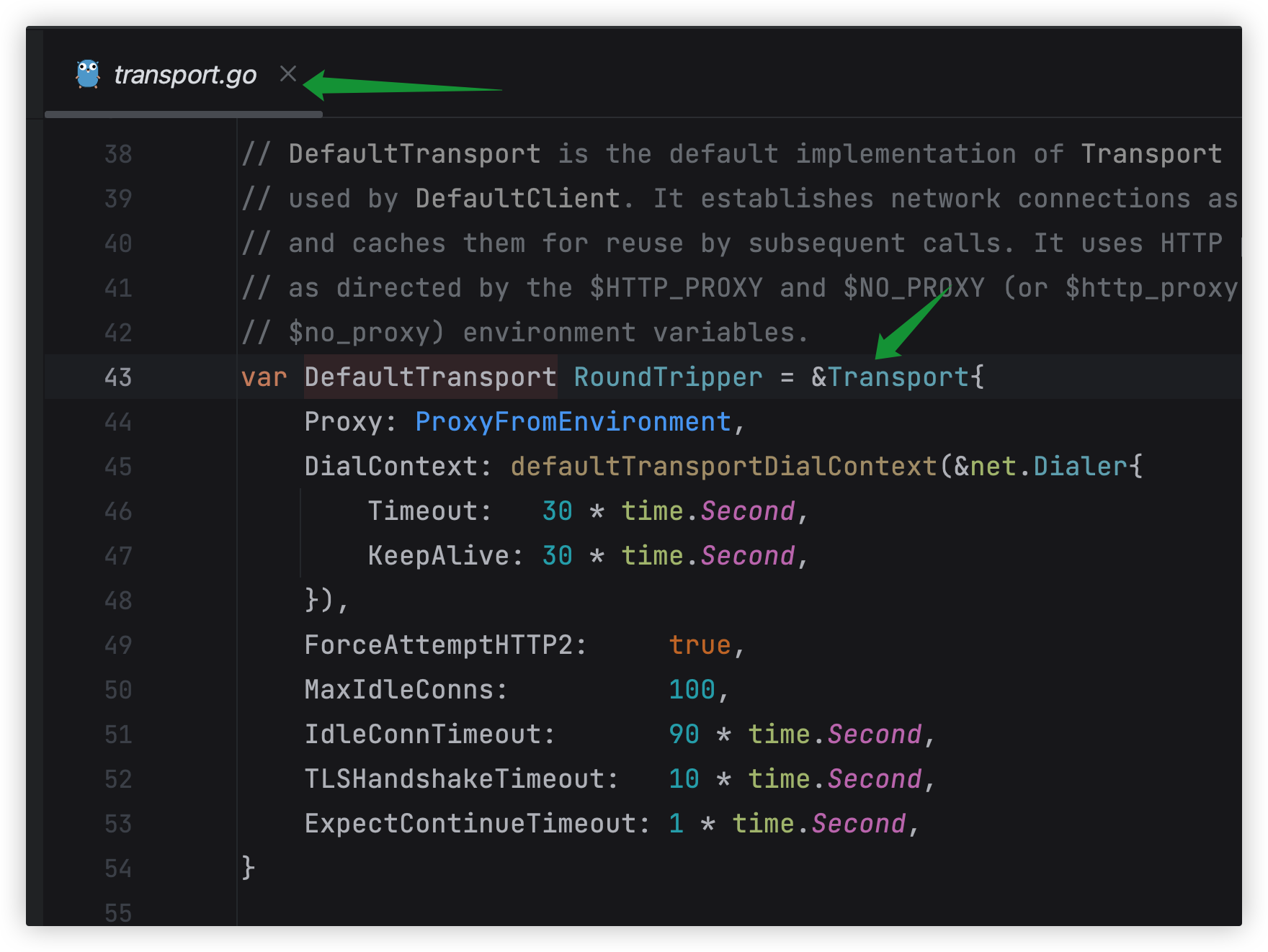The image size is (1268, 952).
Task: Select the transport.go editor tab
Action: pos(184,75)
